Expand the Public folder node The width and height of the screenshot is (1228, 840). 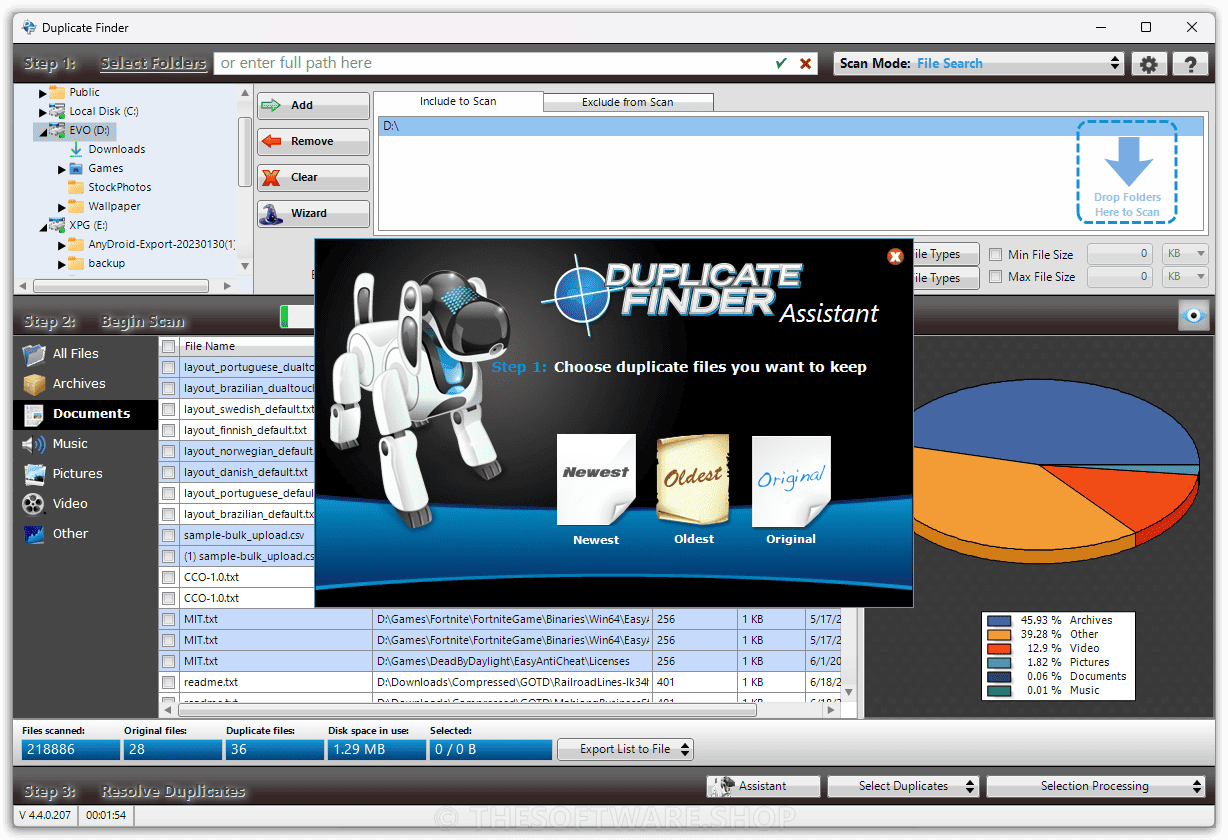43,92
